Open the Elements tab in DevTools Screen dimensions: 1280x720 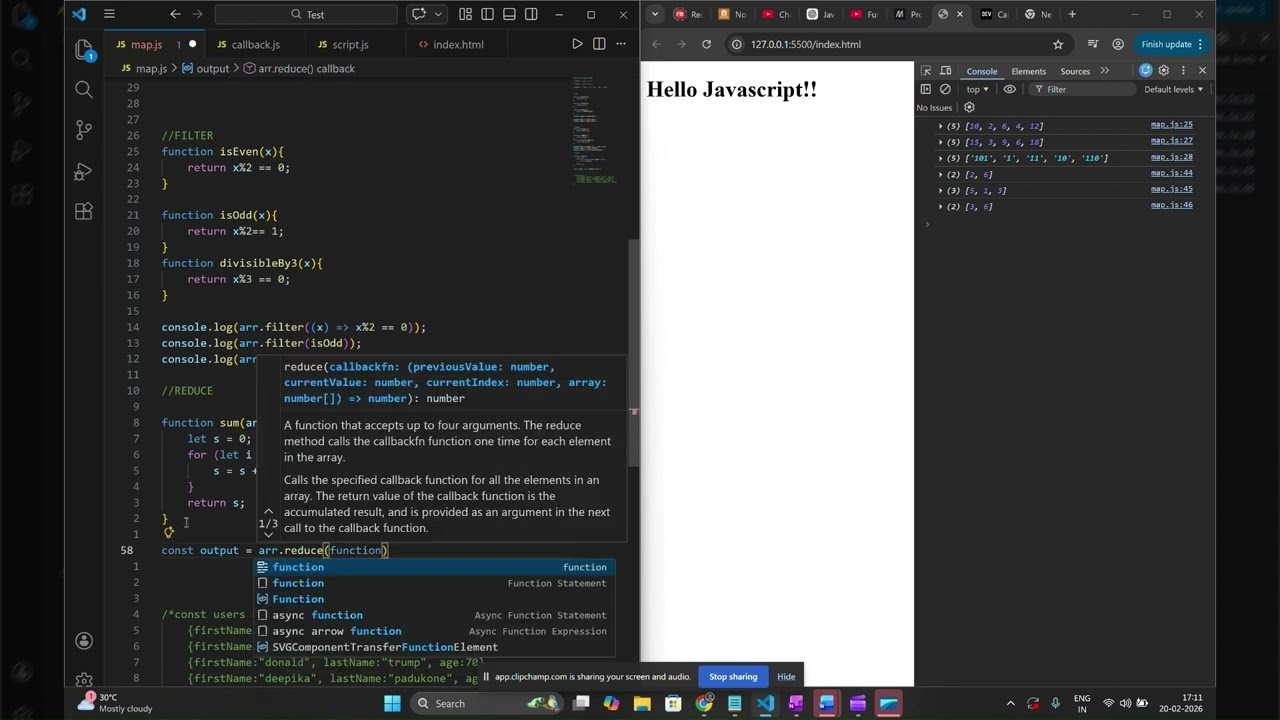(1028, 71)
